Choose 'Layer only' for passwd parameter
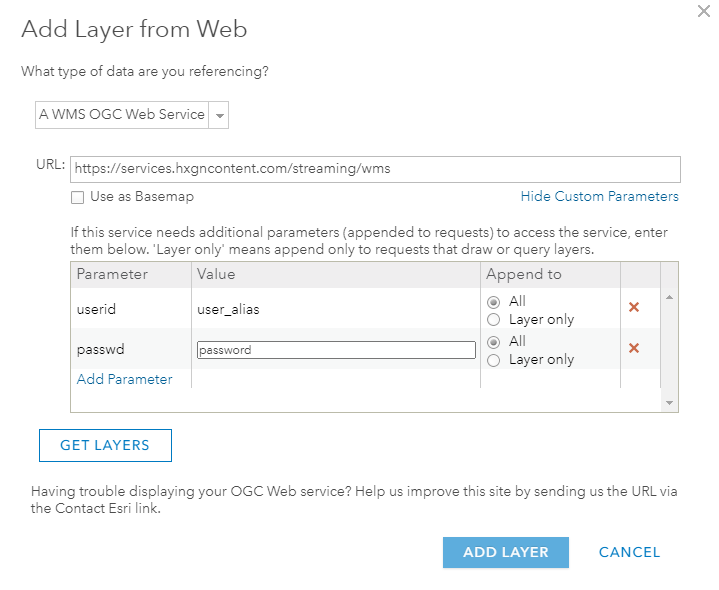 click(494, 360)
